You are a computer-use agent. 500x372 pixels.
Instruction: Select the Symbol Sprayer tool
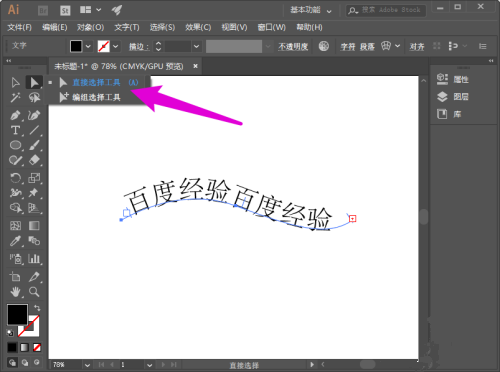[15, 259]
